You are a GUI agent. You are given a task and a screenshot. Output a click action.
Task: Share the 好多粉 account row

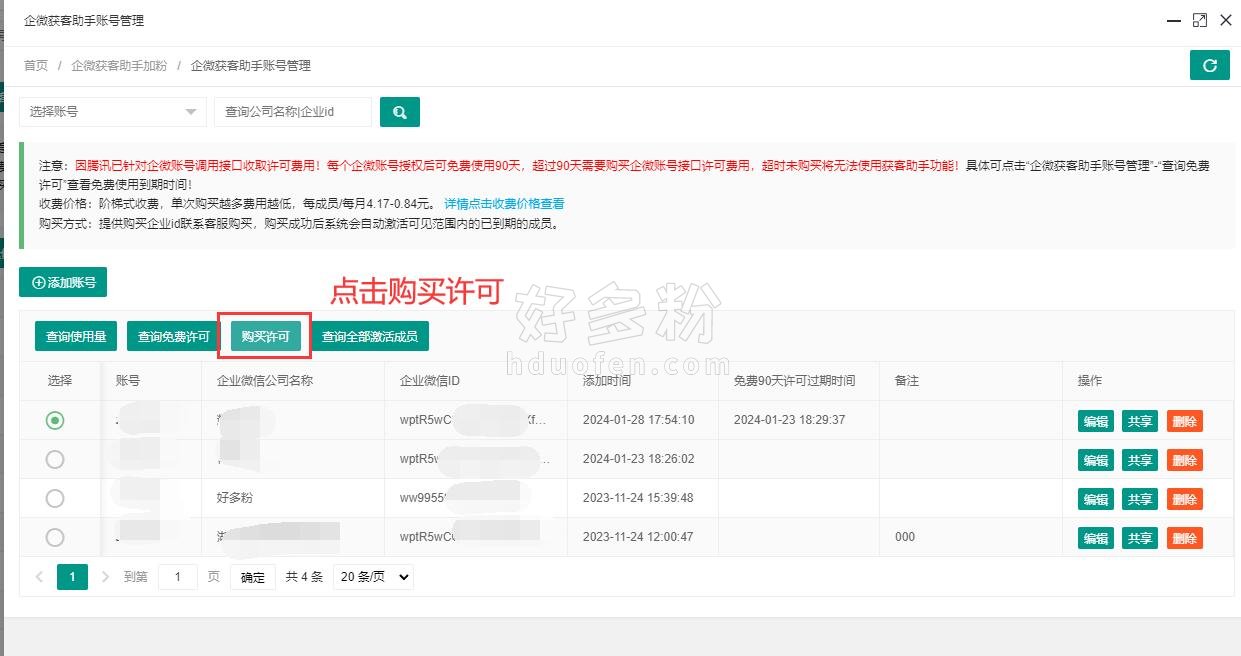[1140, 499]
